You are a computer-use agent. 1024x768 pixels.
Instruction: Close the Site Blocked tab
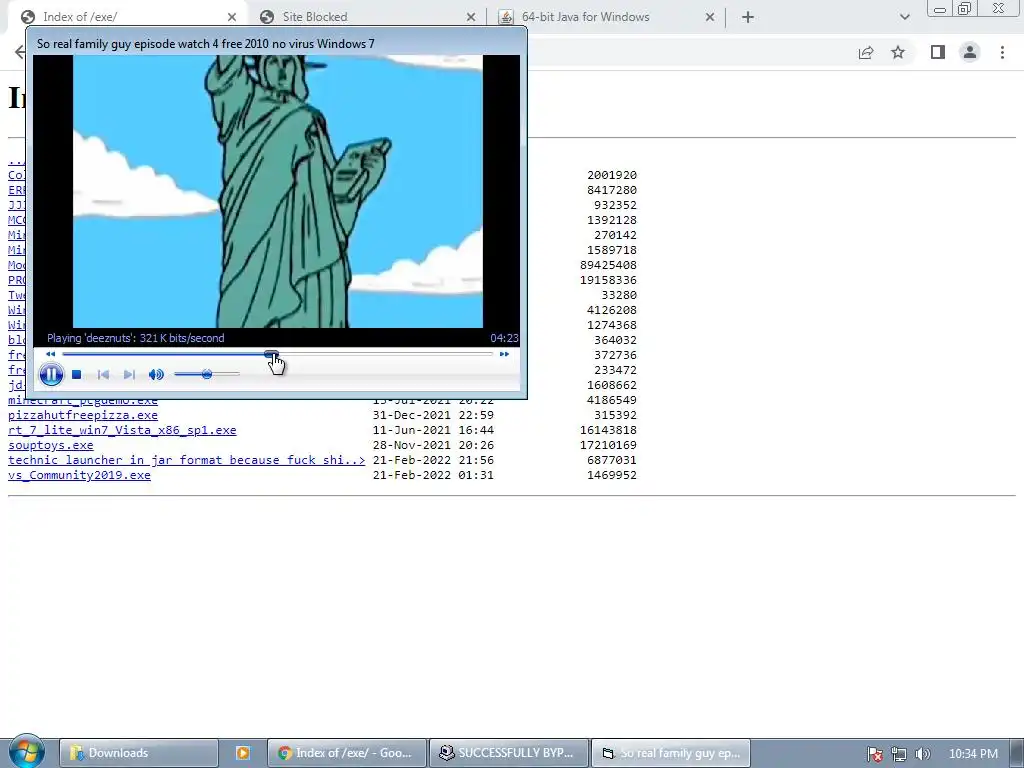(471, 18)
